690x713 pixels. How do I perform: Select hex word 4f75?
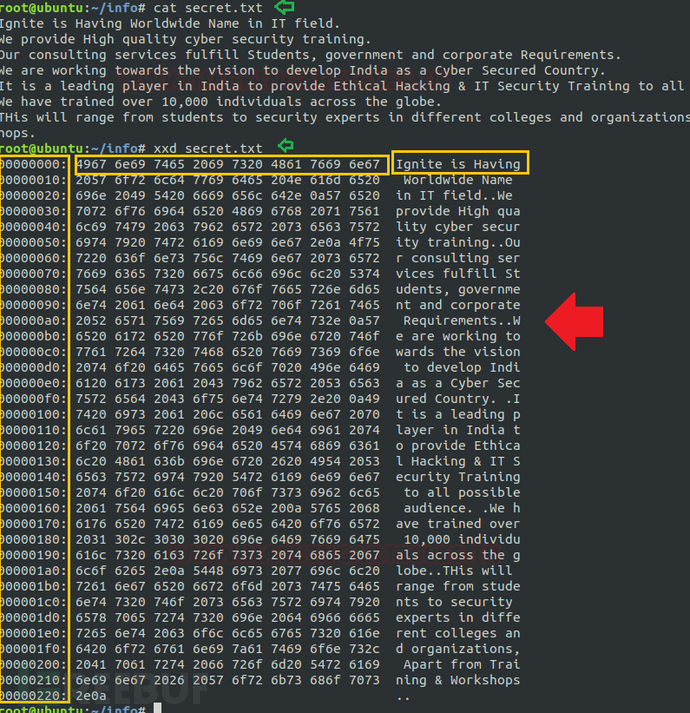tap(364, 242)
